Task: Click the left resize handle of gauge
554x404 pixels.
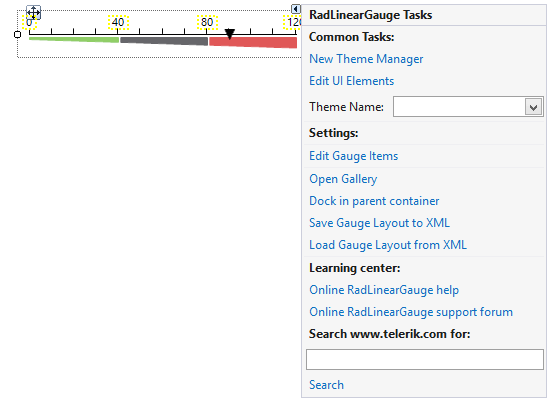Action: tap(17, 35)
